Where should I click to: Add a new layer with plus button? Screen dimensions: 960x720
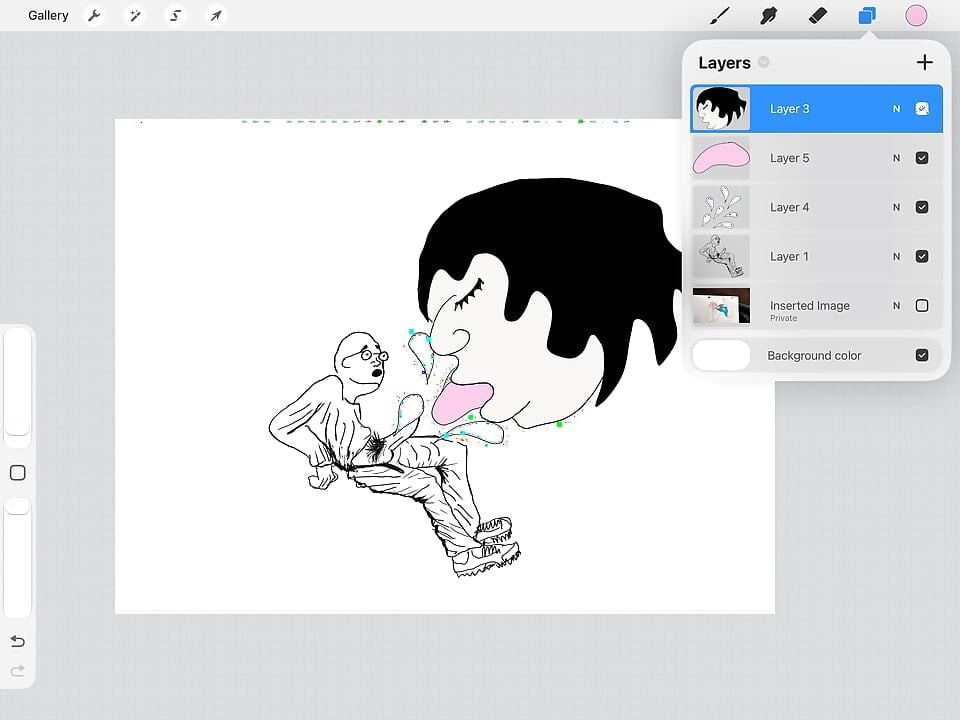(x=924, y=62)
